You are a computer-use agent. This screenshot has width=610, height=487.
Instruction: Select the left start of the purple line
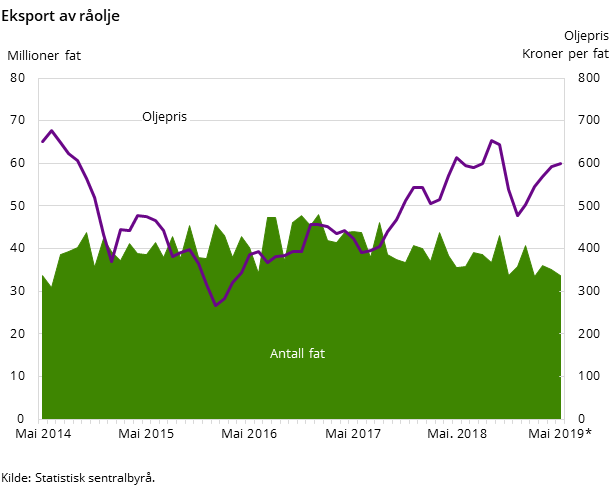tap(42, 142)
